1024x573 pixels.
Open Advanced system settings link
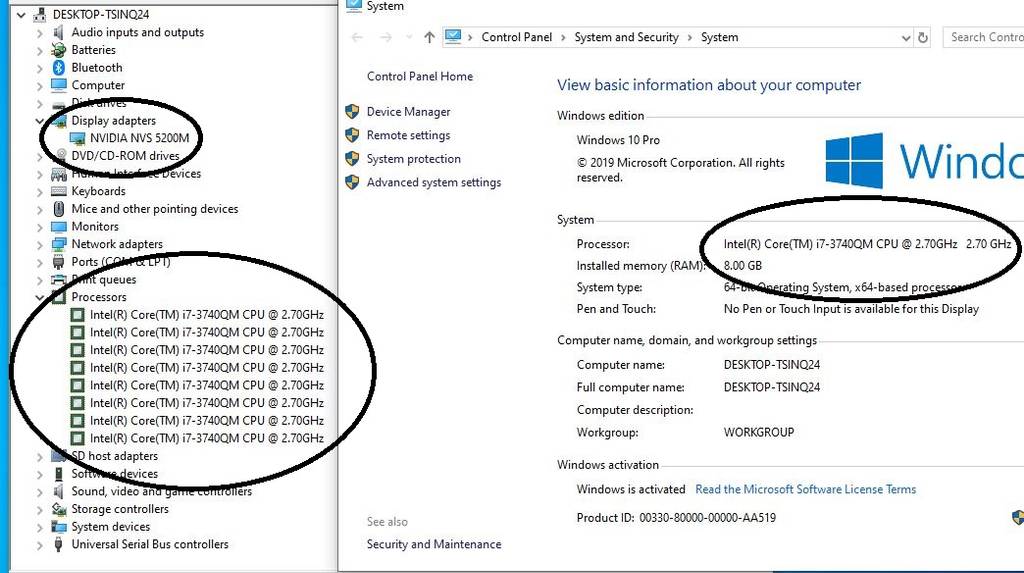[434, 182]
